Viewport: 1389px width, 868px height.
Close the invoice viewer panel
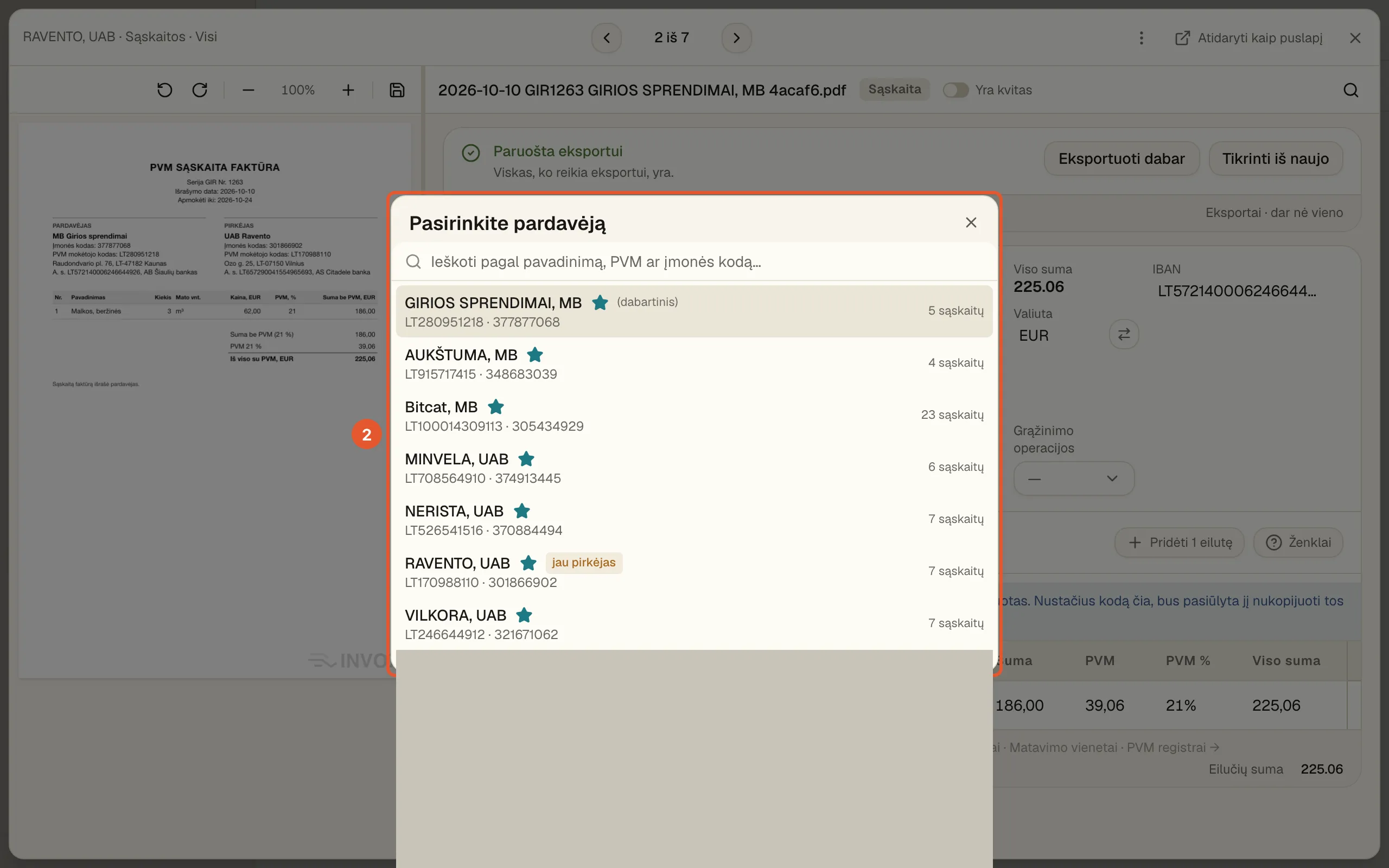coord(1355,38)
